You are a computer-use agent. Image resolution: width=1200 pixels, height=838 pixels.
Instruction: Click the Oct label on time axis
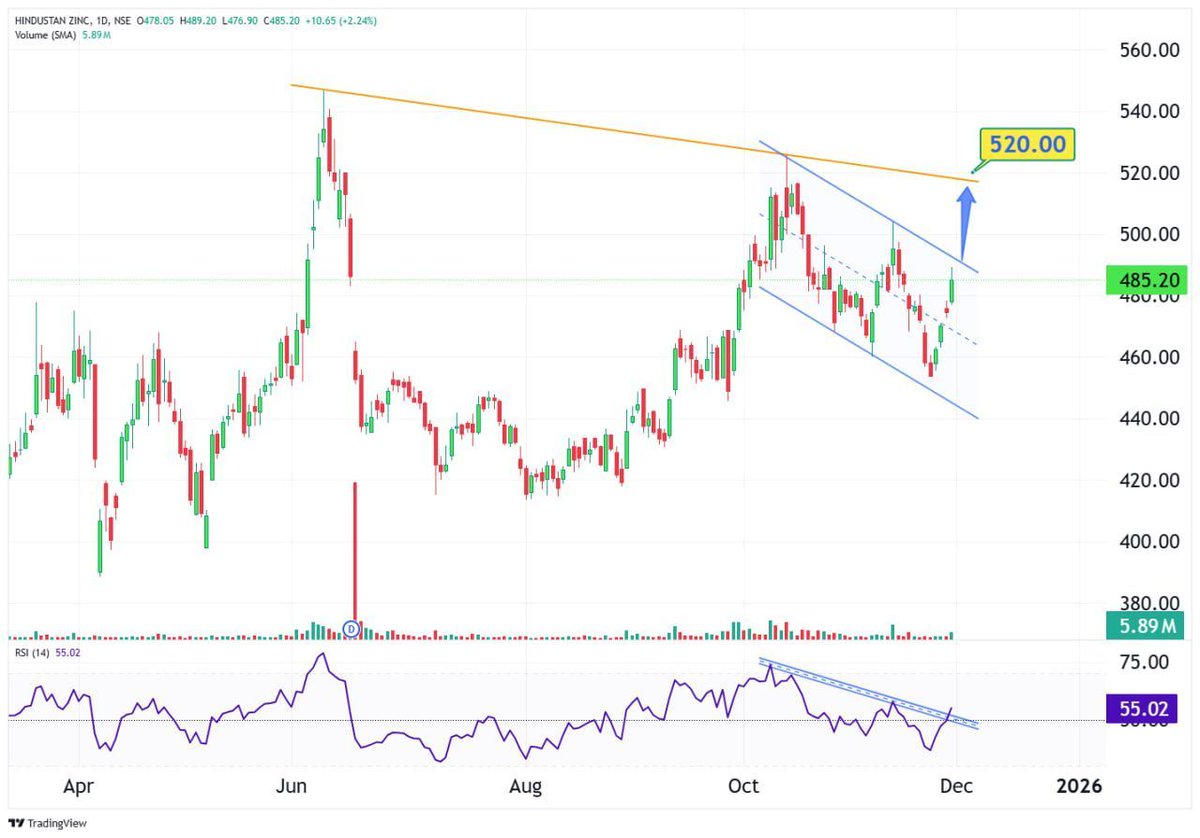tap(743, 786)
